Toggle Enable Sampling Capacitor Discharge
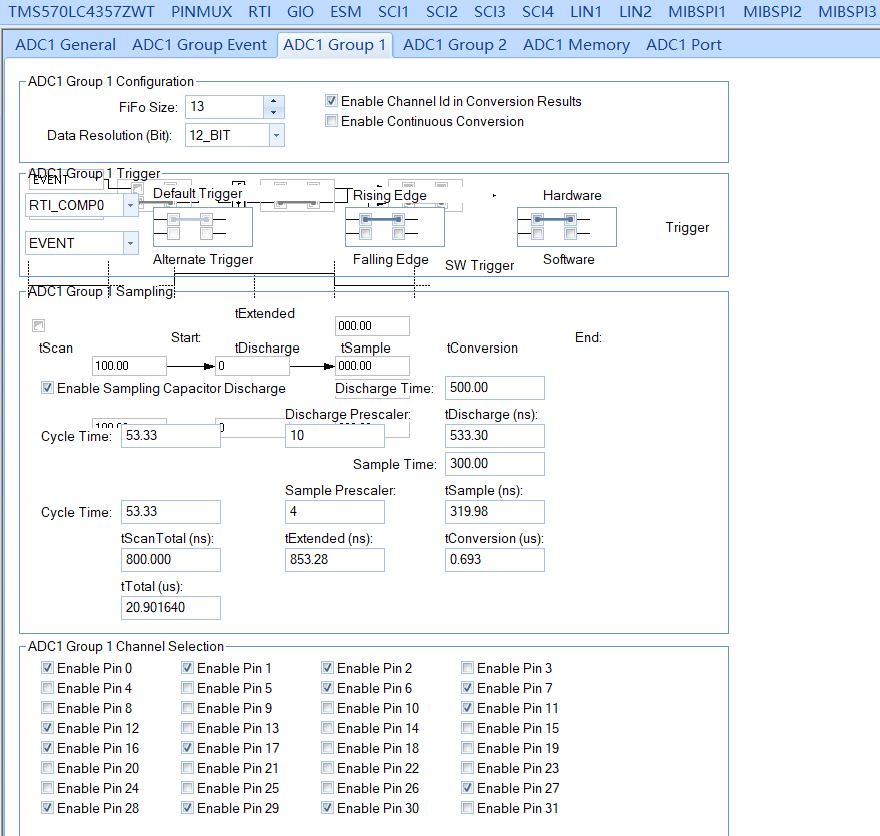This screenshot has height=836, width=880. (x=47, y=388)
